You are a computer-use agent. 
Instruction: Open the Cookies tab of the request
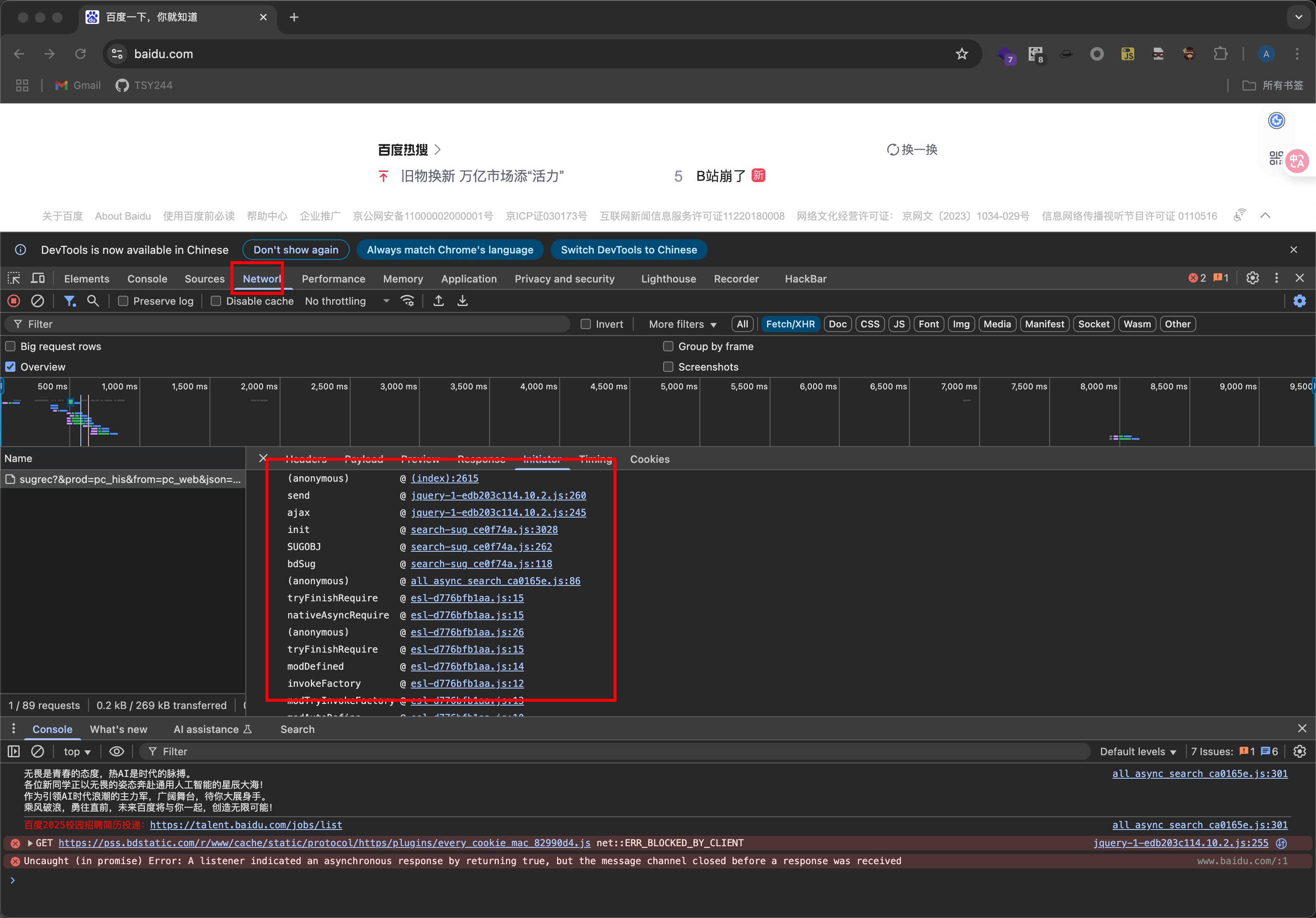coord(649,459)
